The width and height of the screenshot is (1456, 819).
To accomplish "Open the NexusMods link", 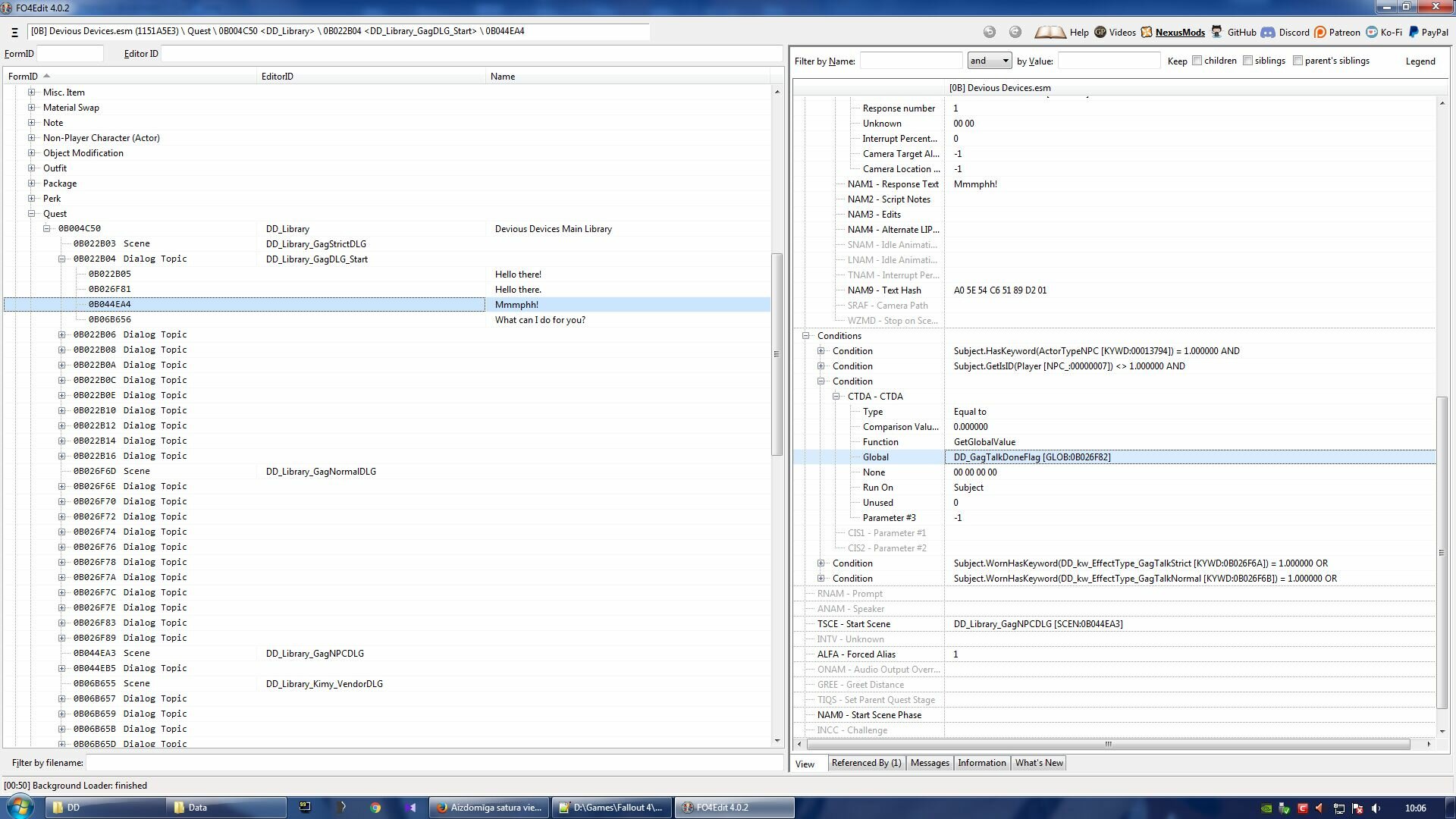I will click(x=1180, y=33).
